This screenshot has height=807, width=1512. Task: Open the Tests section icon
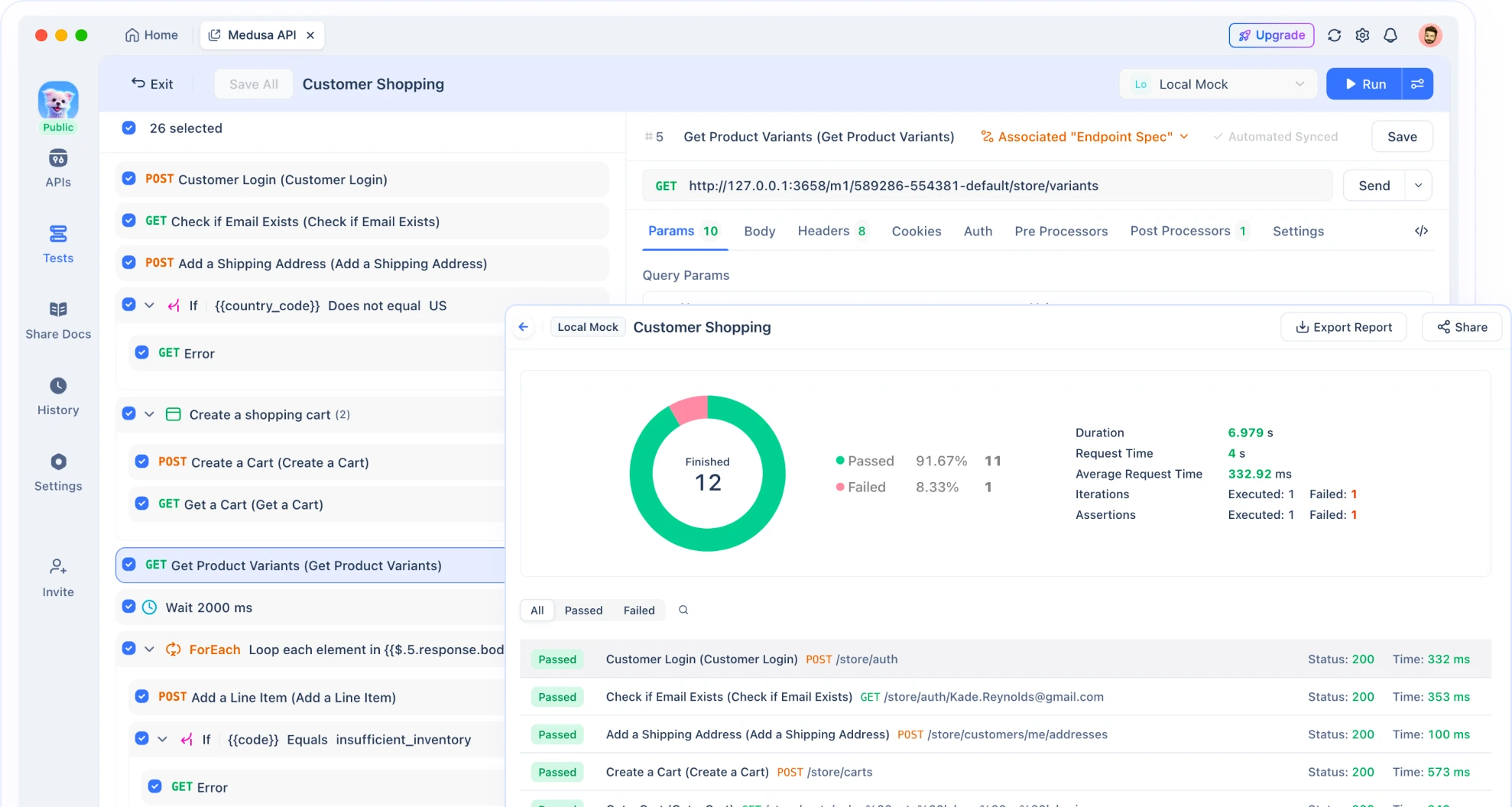click(58, 234)
